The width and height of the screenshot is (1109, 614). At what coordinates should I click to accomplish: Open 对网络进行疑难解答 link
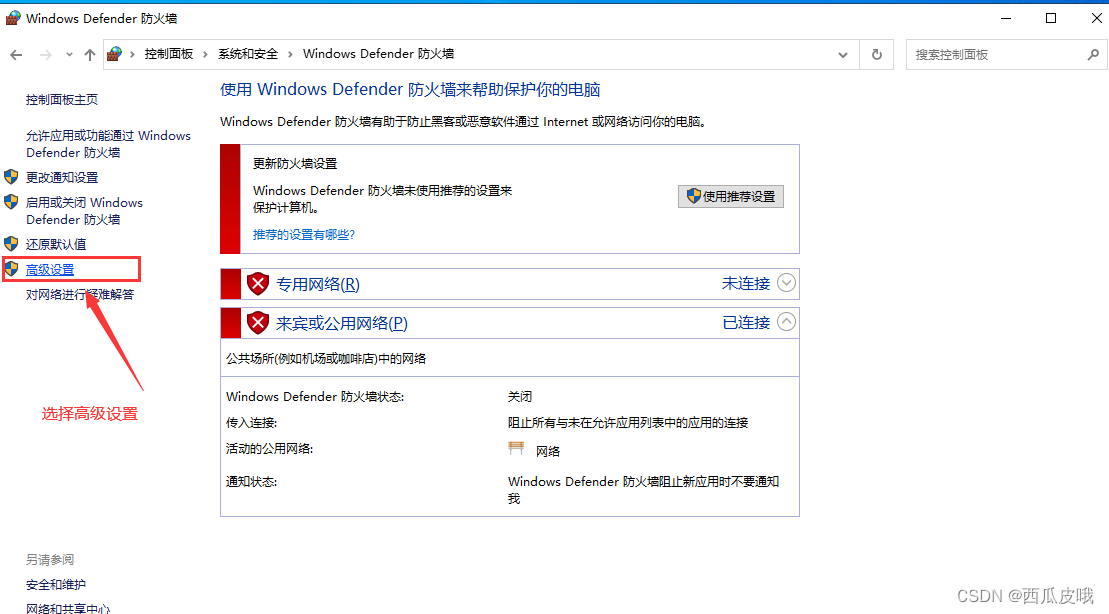(x=80, y=294)
